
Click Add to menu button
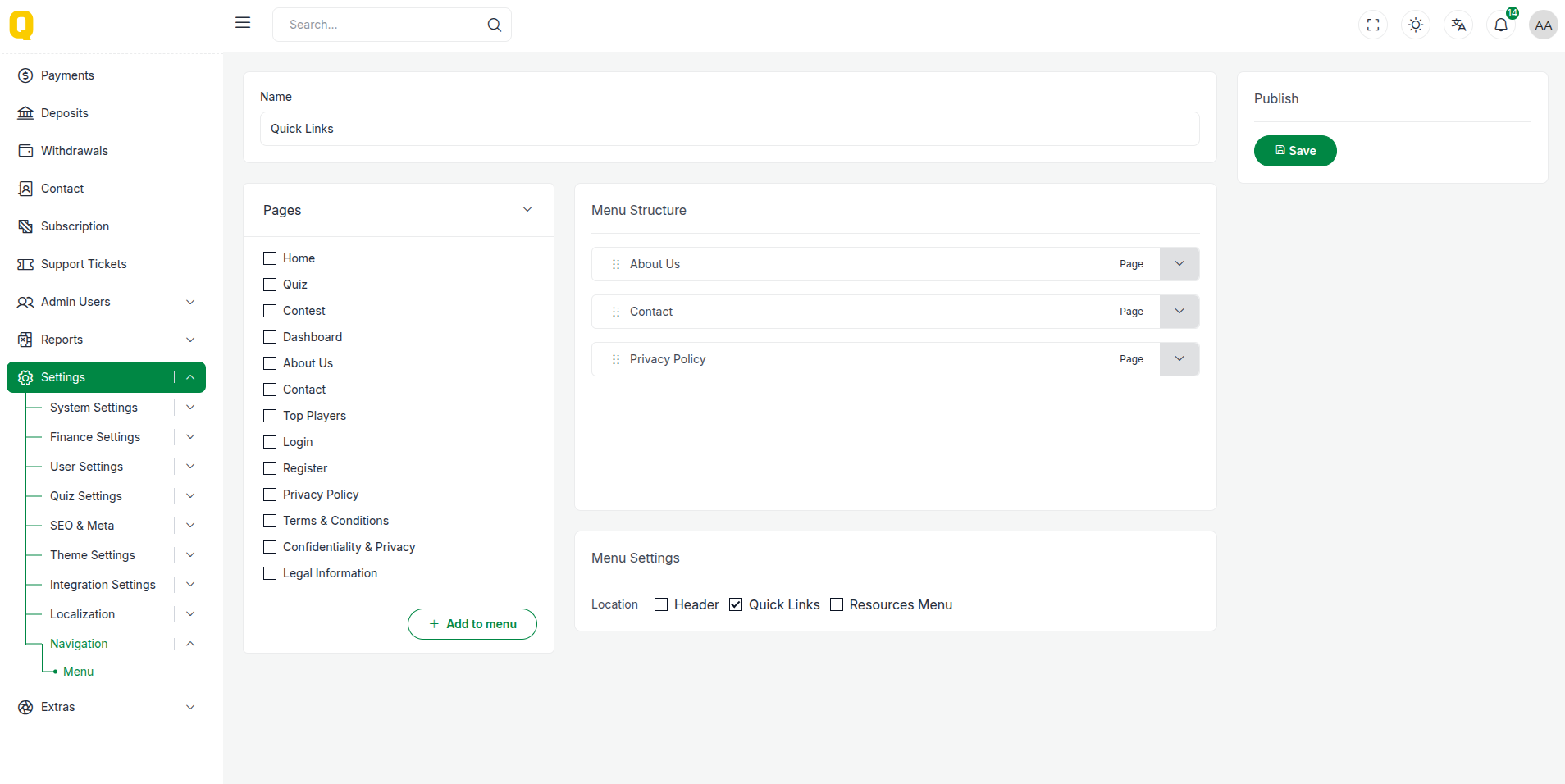[472, 624]
